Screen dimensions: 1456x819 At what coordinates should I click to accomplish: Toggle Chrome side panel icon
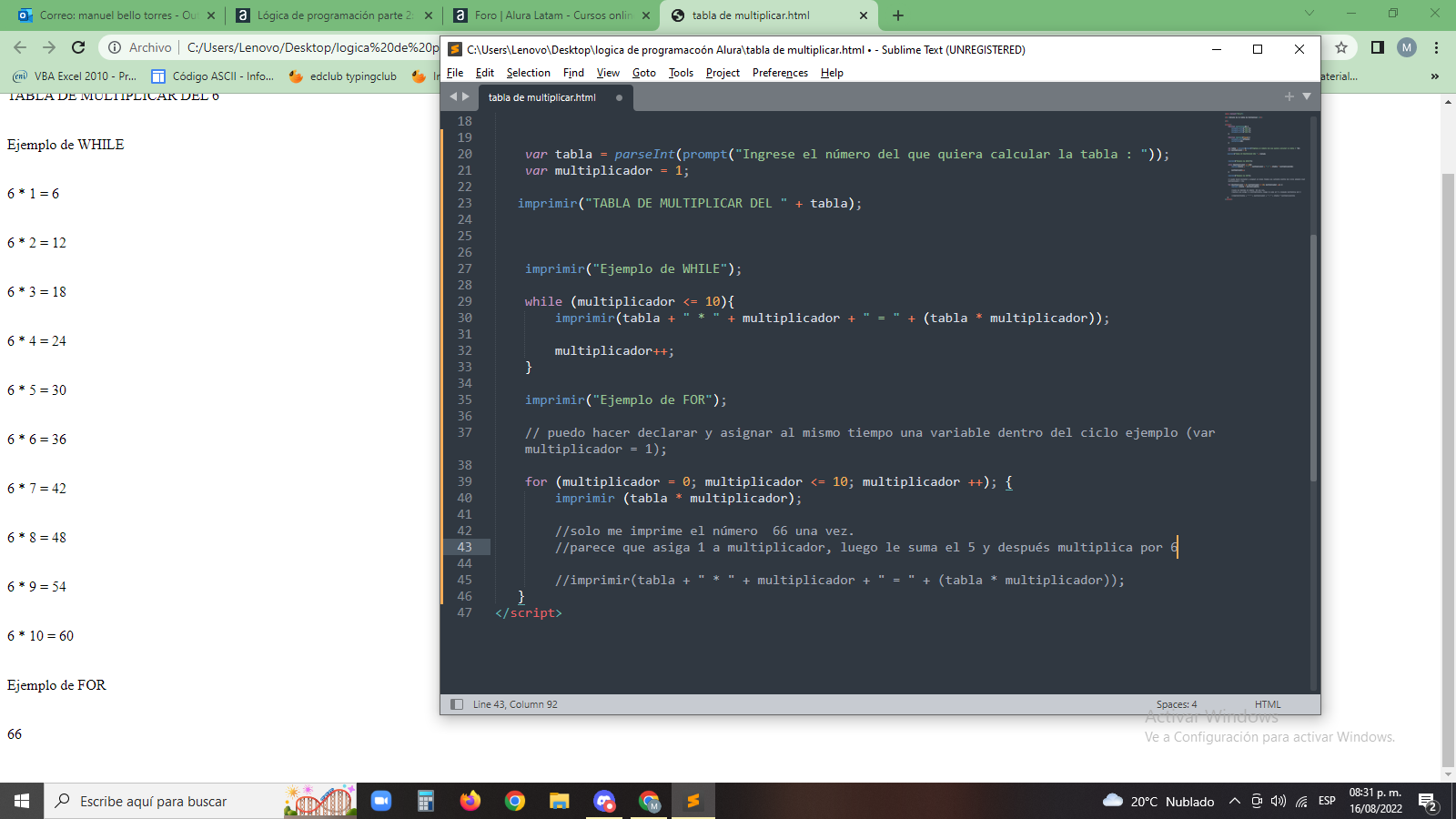pyautogui.click(x=1378, y=47)
